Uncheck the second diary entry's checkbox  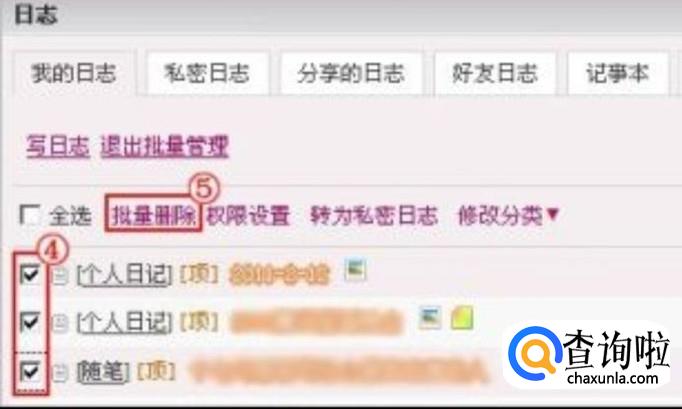[30, 322]
